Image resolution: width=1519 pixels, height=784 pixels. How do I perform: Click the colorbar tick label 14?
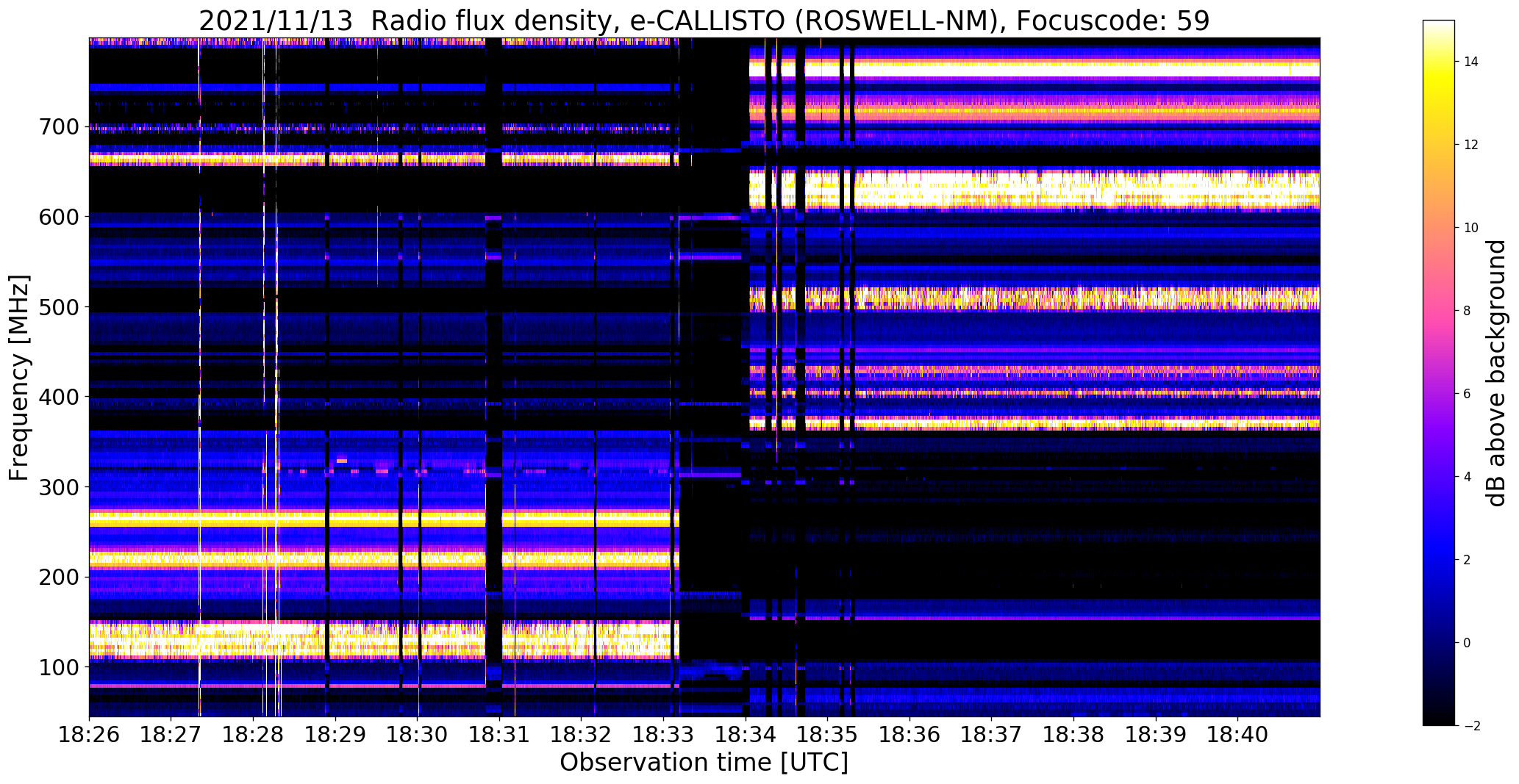(1471, 62)
